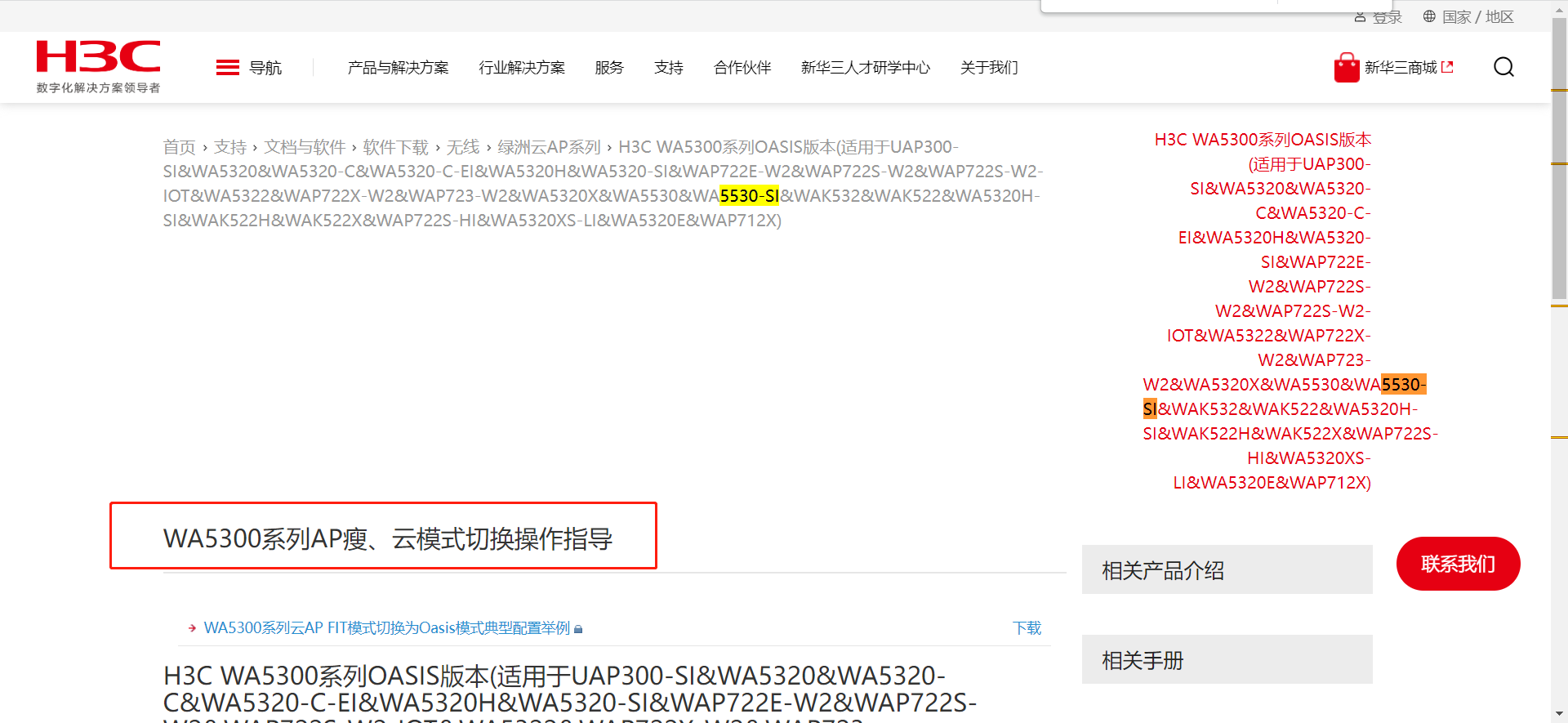Click the scrollbar down arrow
This screenshot has height=723, width=1568.
(x=1559, y=715)
